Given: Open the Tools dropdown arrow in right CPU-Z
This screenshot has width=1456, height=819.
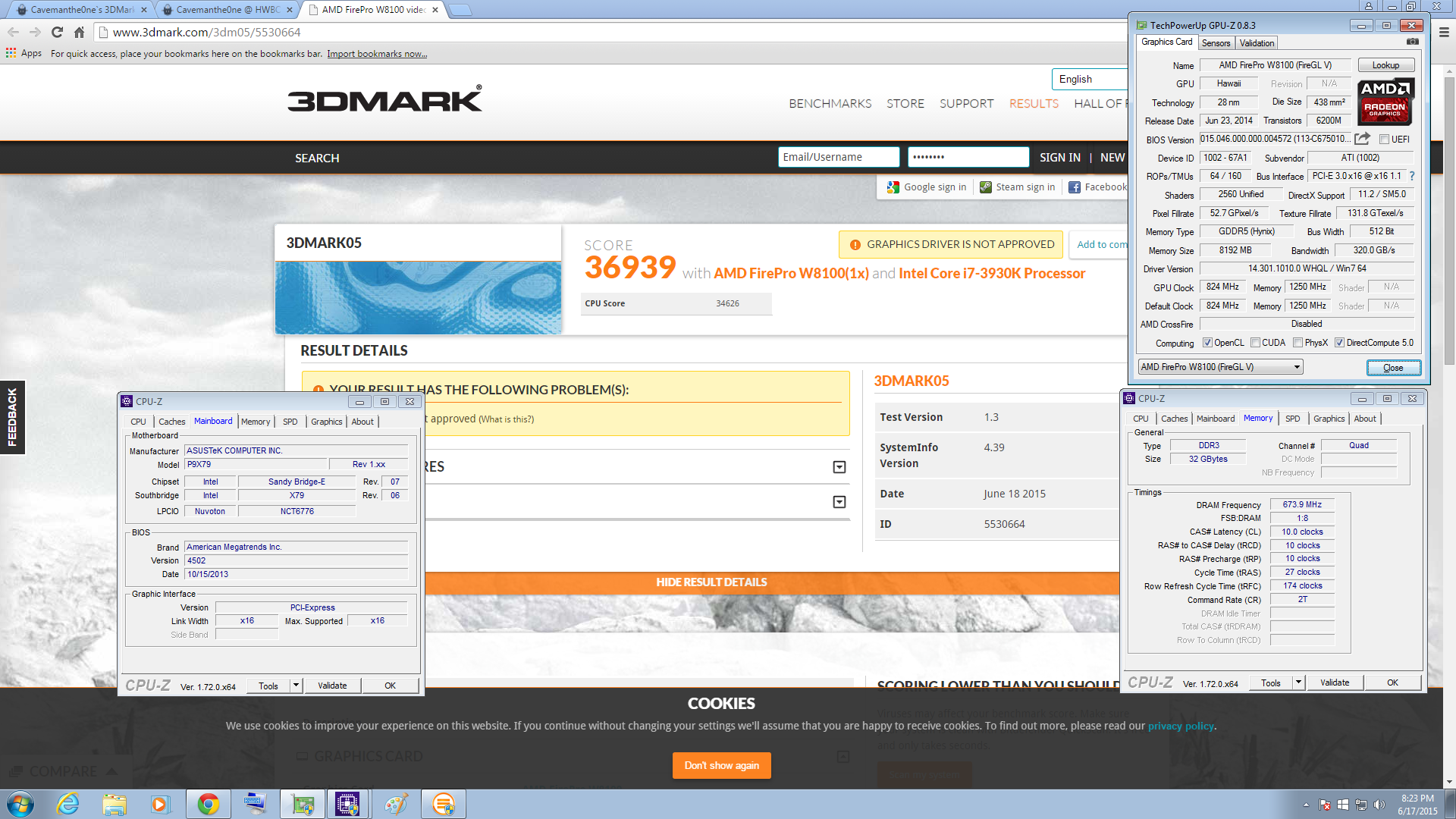Looking at the screenshot, I should click(1298, 682).
